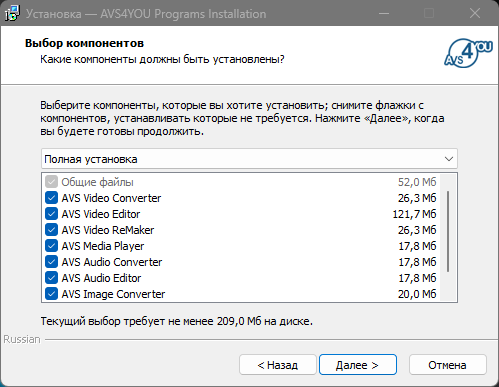Screen dimensions: 499x387
Task: Uncheck the AVS Video Editor checkbox
Action: click(51, 214)
